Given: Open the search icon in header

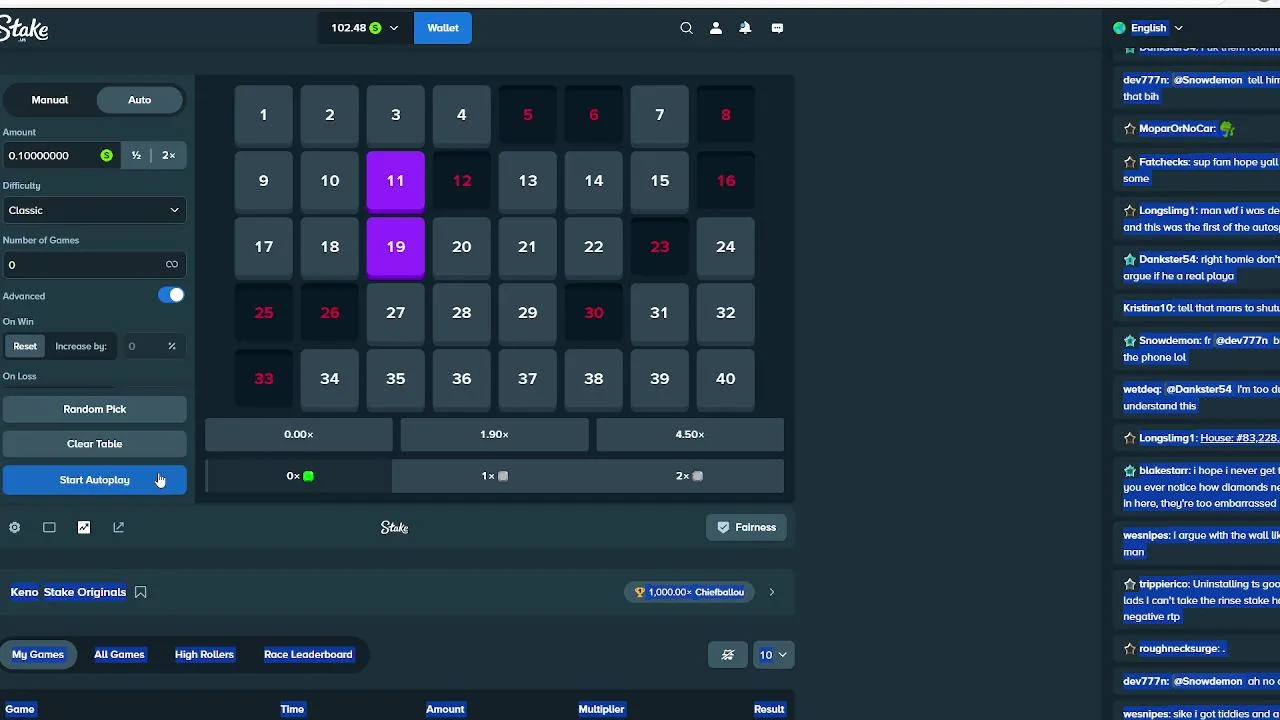Looking at the screenshot, I should [686, 28].
